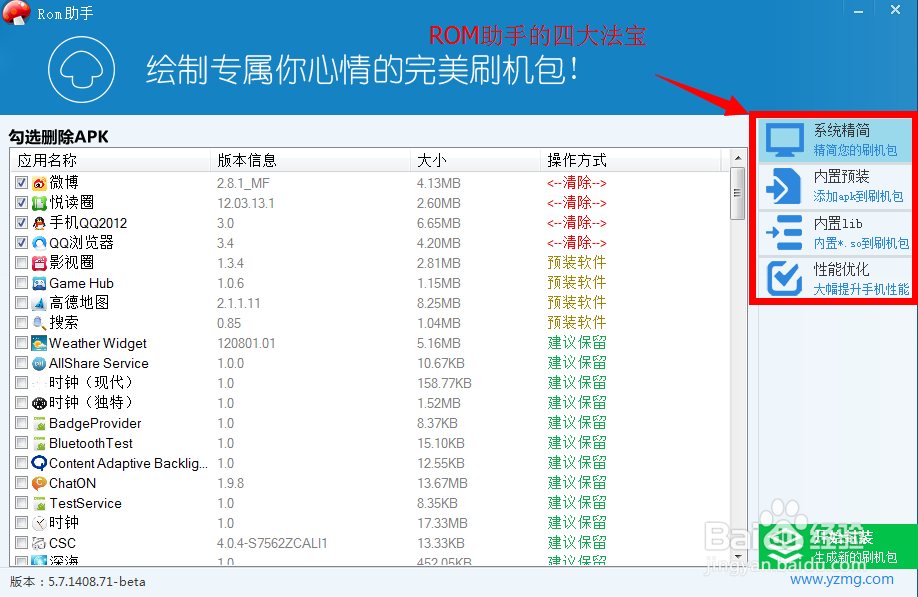Check the AllShare Service checkbox

click(x=22, y=362)
